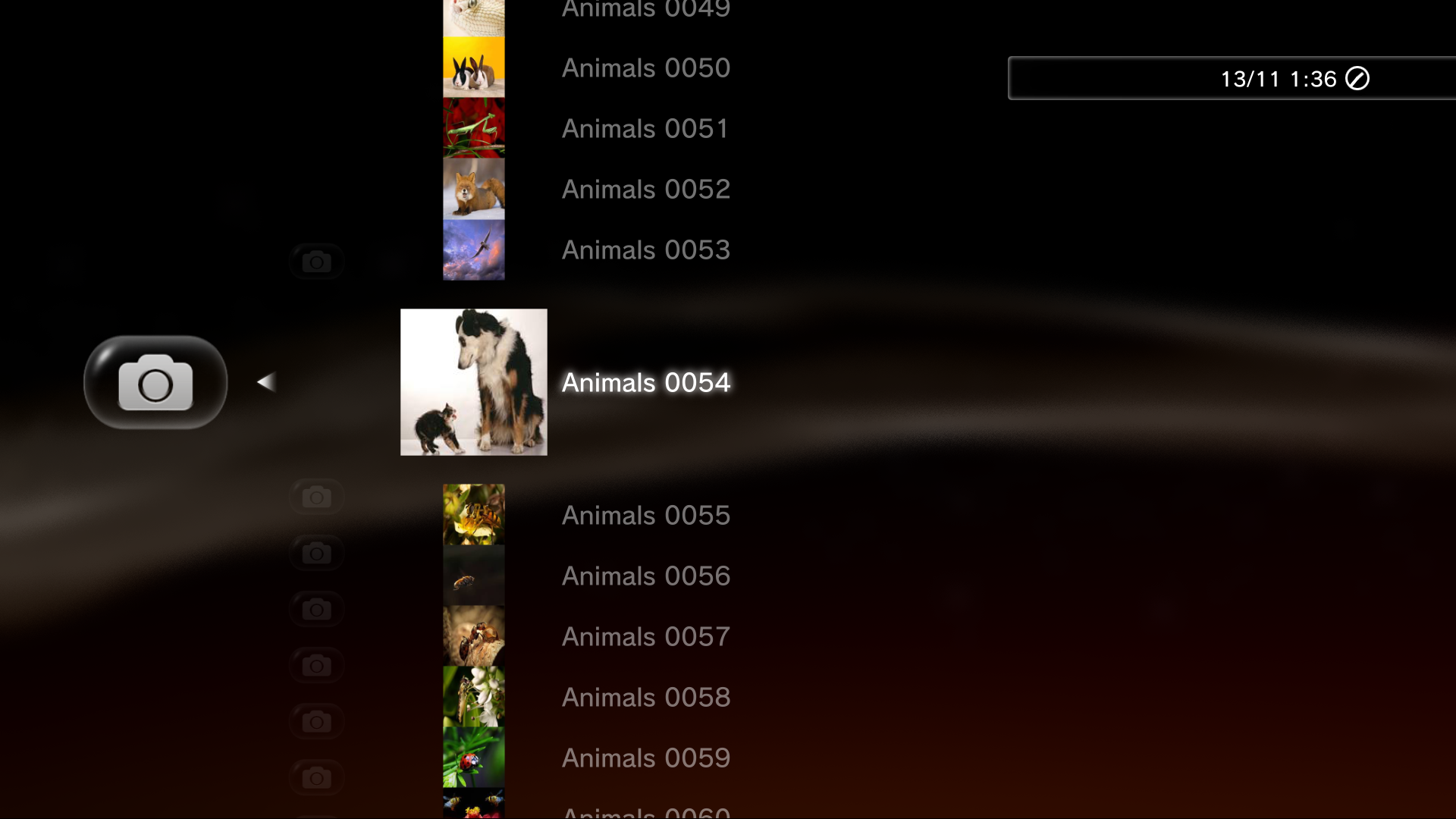Select the Animals 0050 rabbits thumbnail
This screenshot has height=819, width=1456.
pyautogui.click(x=474, y=67)
